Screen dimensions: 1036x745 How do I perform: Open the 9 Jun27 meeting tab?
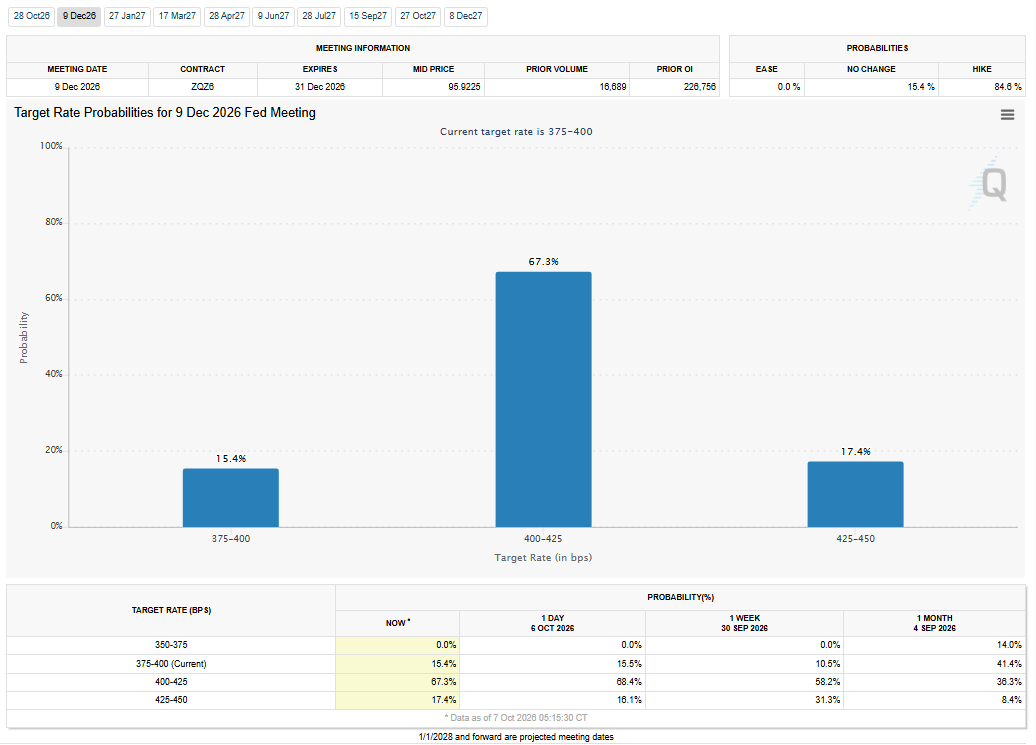click(274, 16)
